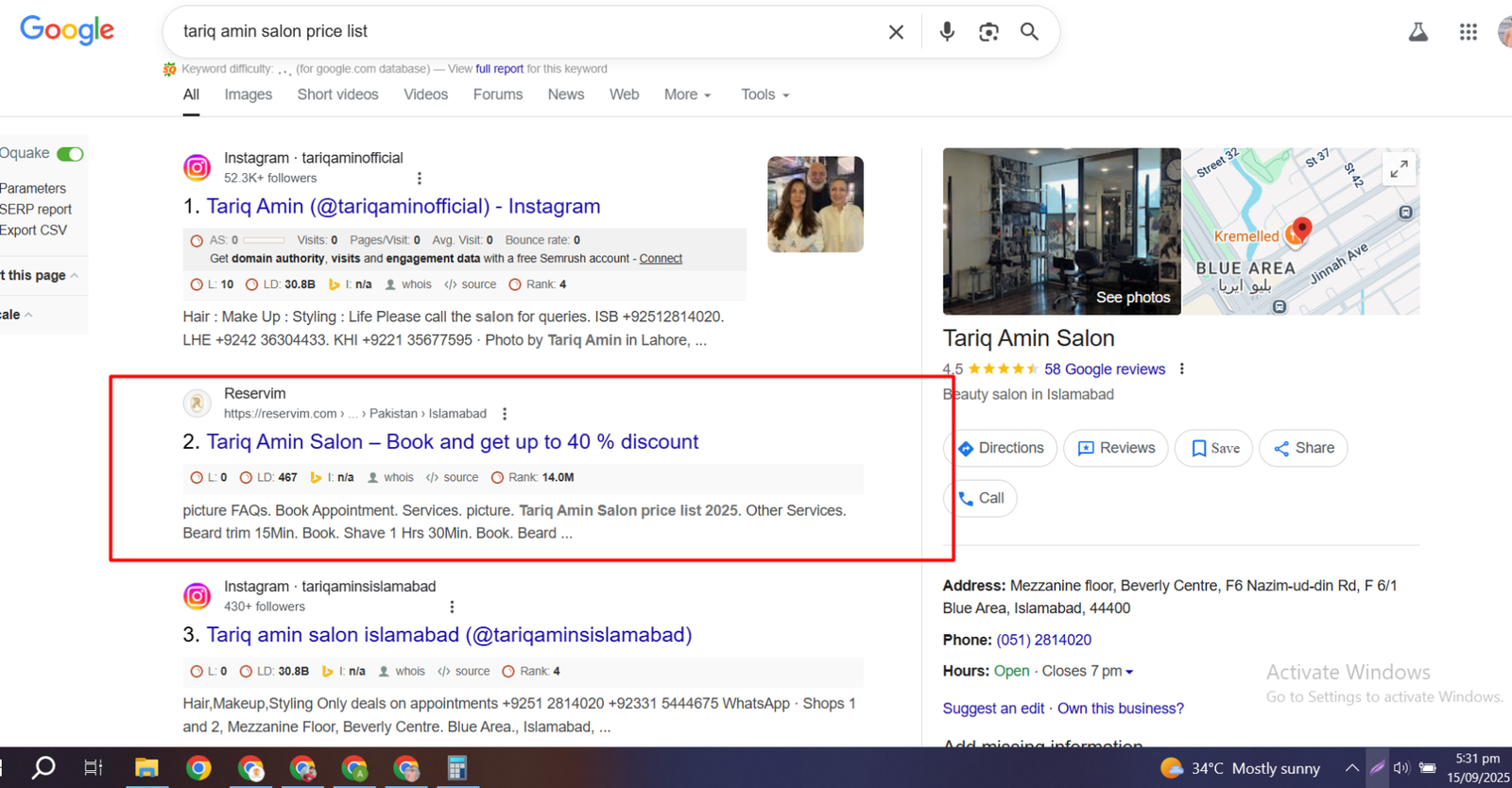Expand the More search filters dropdown
Viewport: 1512px width, 788px height.
[x=687, y=94]
